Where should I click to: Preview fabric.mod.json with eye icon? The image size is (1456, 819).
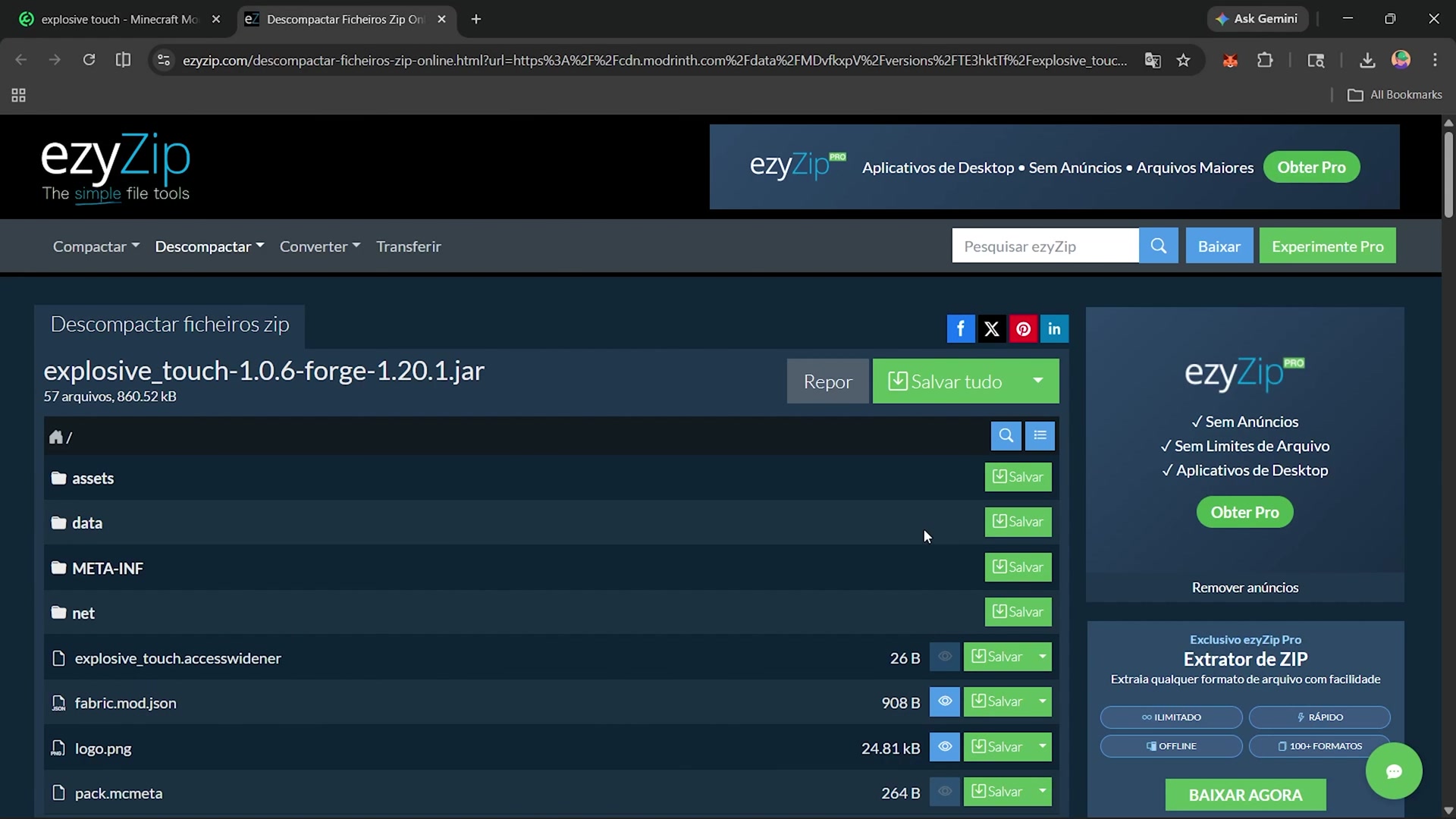coord(945,701)
